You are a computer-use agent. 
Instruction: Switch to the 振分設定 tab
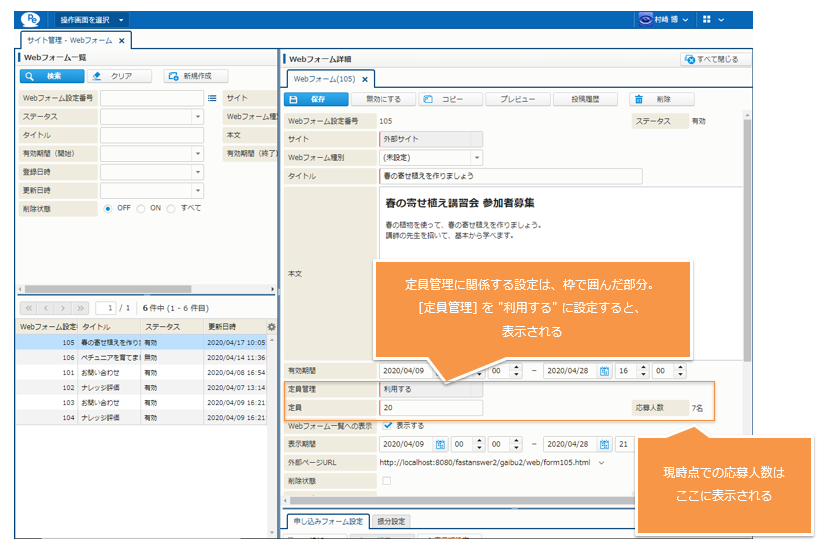click(392, 521)
